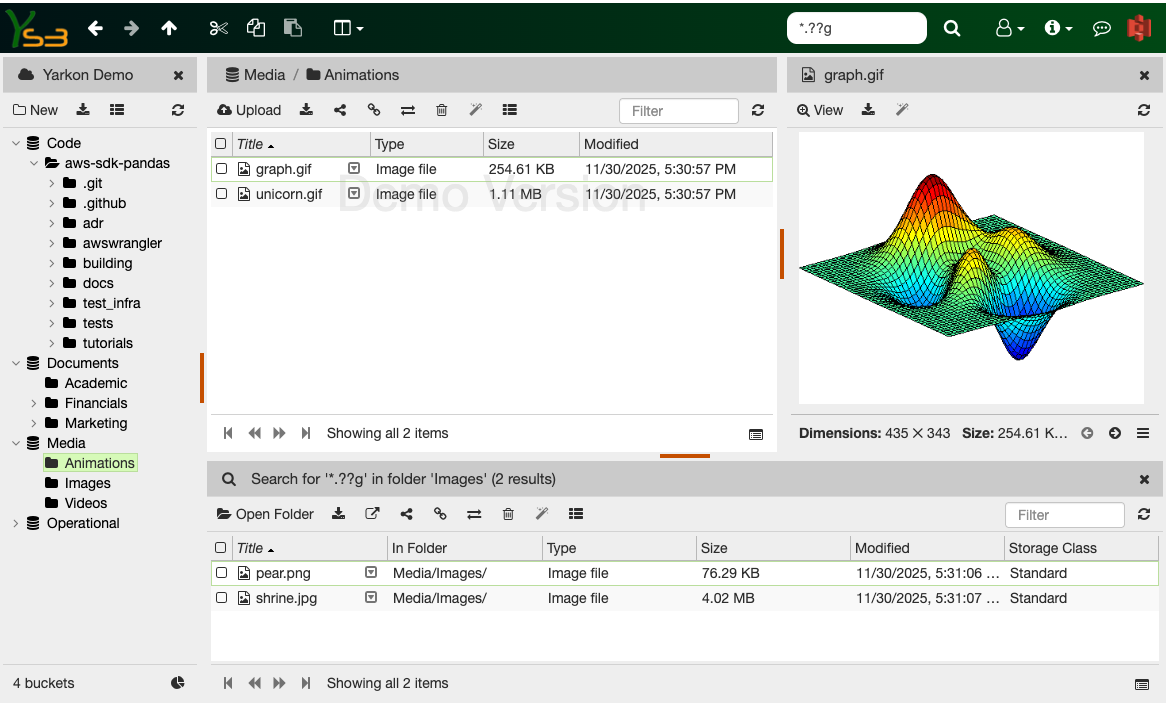This screenshot has width=1168, height=705.
Task: Select the checkbox next to graph.gif
Action: [x=221, y=169]
